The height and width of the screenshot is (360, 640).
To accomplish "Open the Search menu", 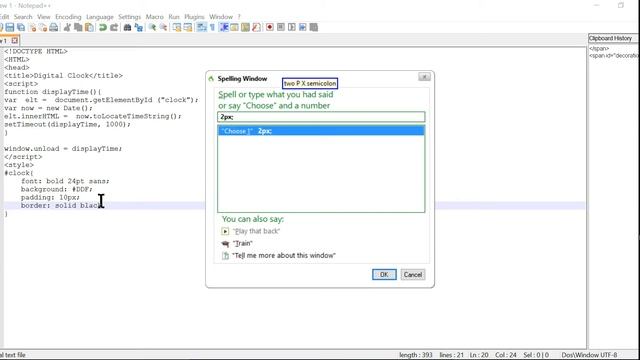I will (x=23, y=17).
